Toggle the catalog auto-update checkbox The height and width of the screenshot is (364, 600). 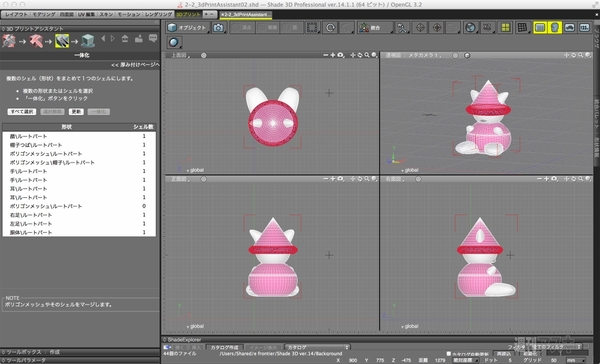(449, 354)
